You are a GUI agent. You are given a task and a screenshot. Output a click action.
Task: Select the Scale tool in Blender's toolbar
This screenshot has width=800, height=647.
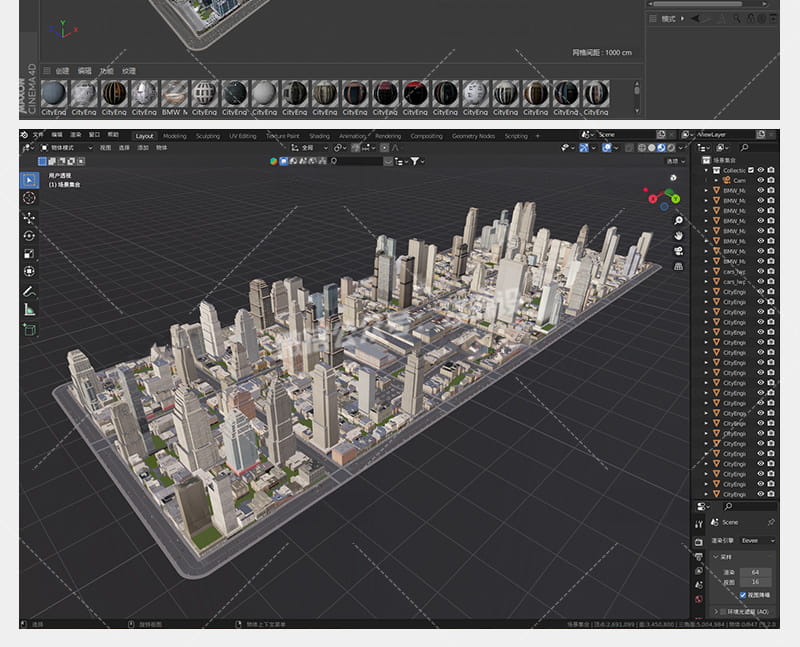click(x=30, y=254)
